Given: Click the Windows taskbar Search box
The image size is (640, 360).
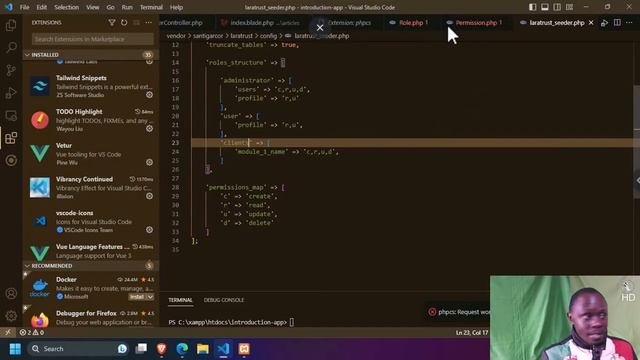Looking at the screenshot, I should pyautogui.click(x=78, y=349).
